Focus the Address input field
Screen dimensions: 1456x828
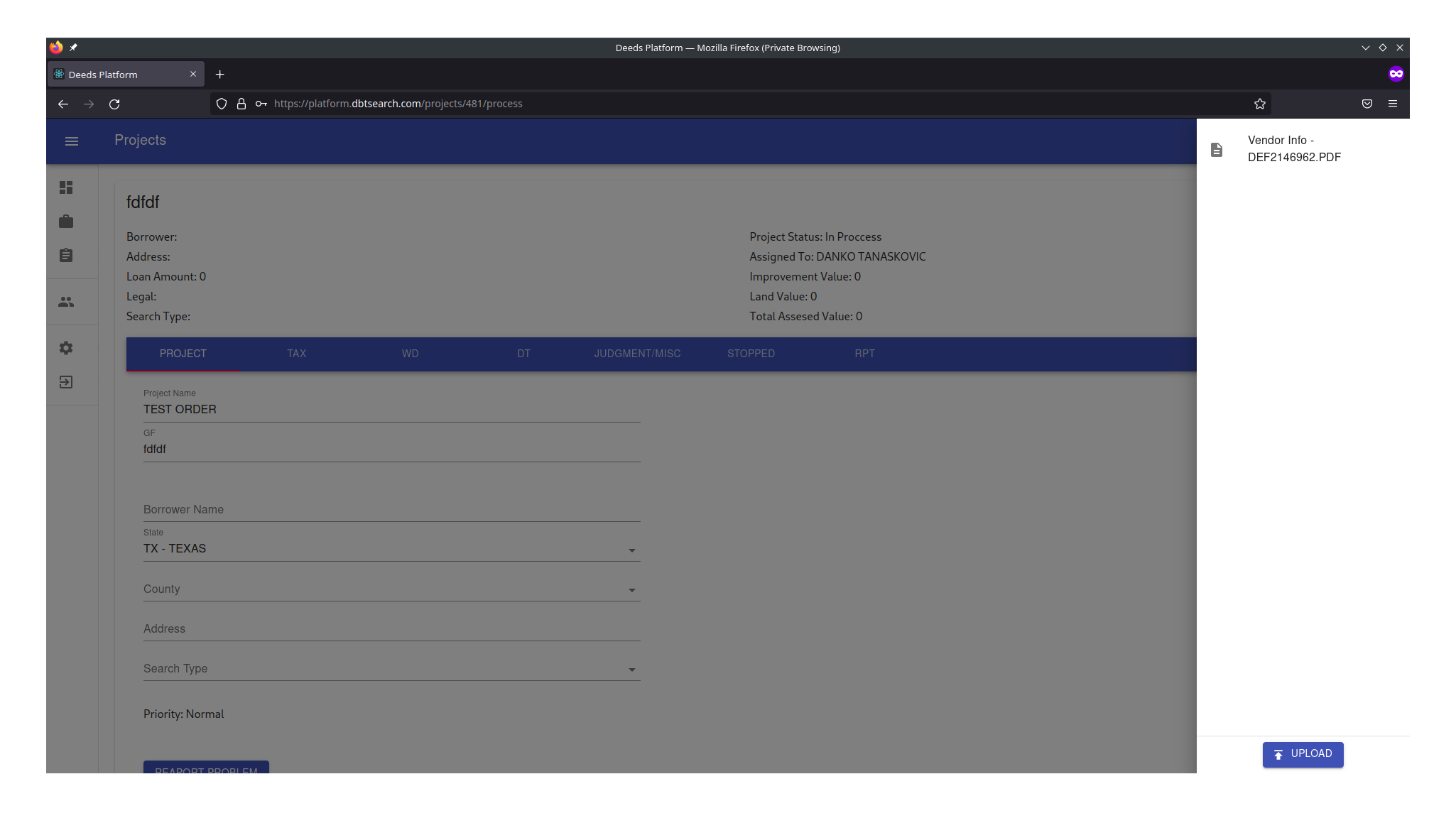click(391, 629)
